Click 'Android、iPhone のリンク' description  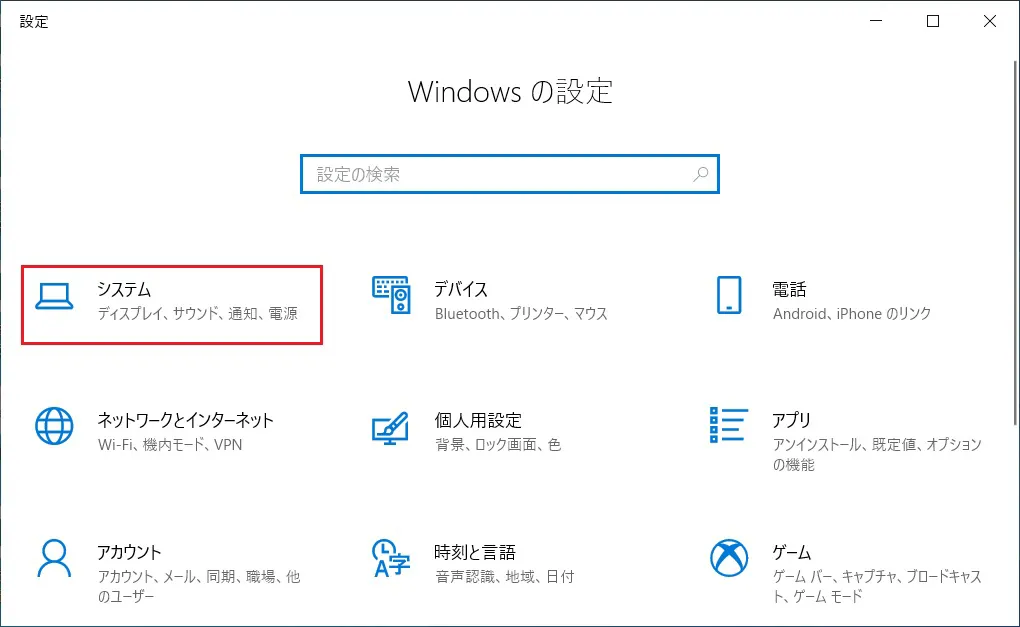[852, 314]
